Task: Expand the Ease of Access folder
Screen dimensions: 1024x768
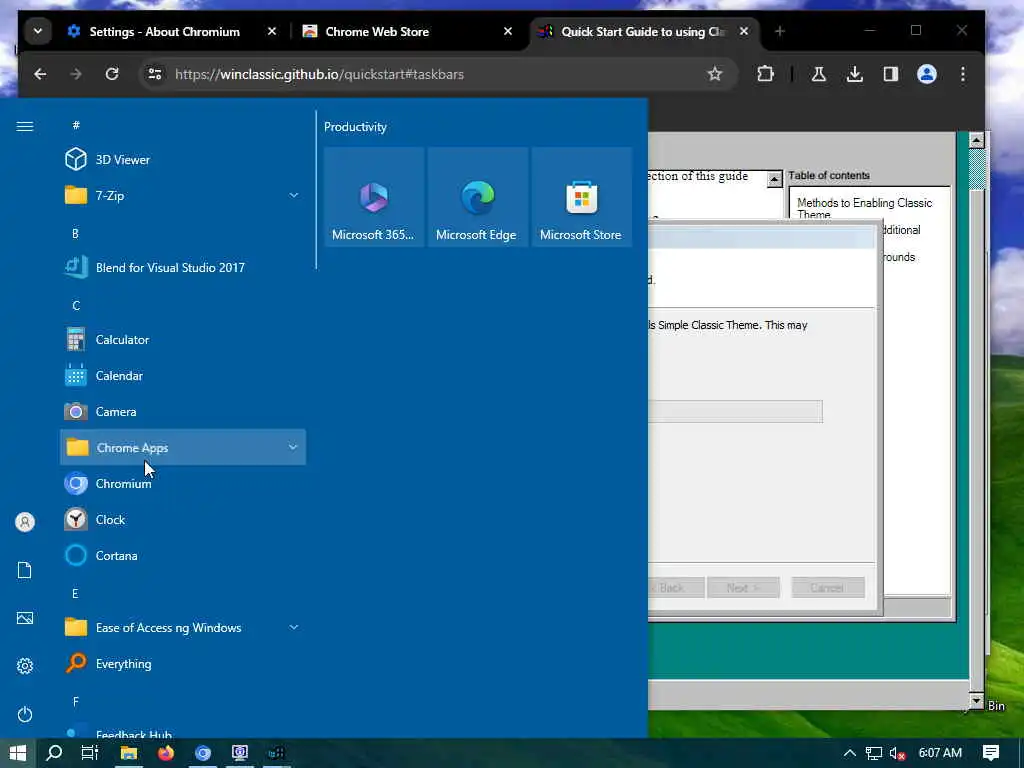Action: tap(183, 628)
